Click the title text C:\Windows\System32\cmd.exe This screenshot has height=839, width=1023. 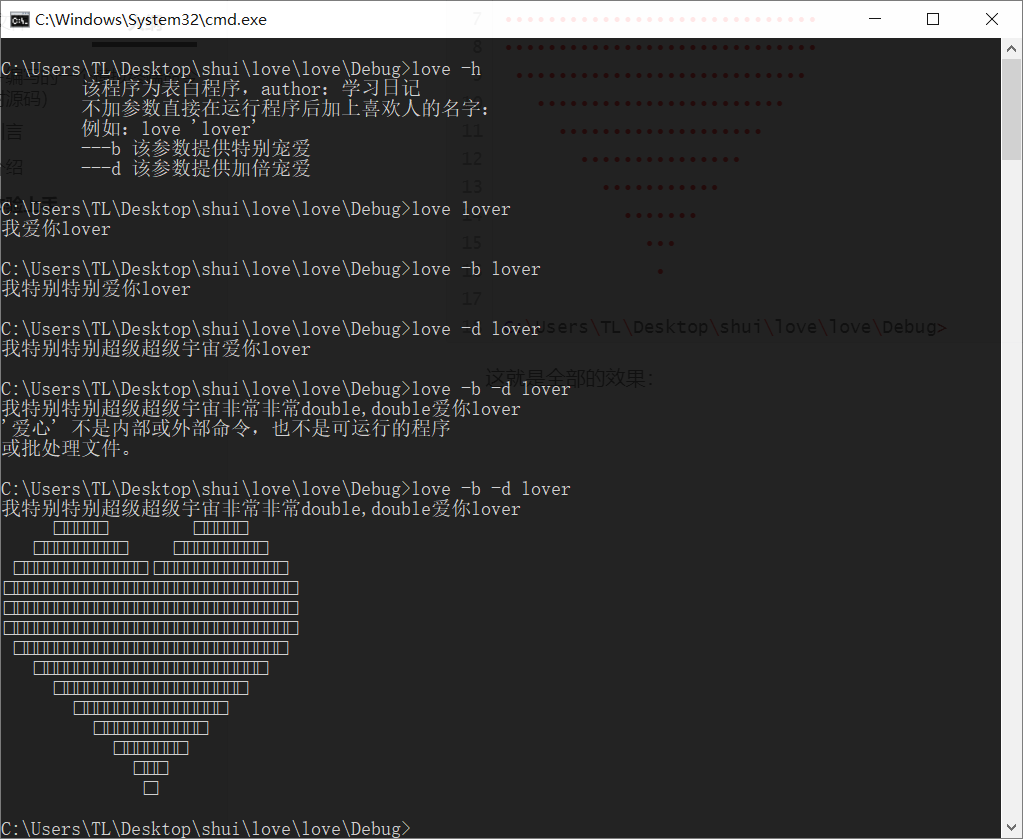point(151,20)
